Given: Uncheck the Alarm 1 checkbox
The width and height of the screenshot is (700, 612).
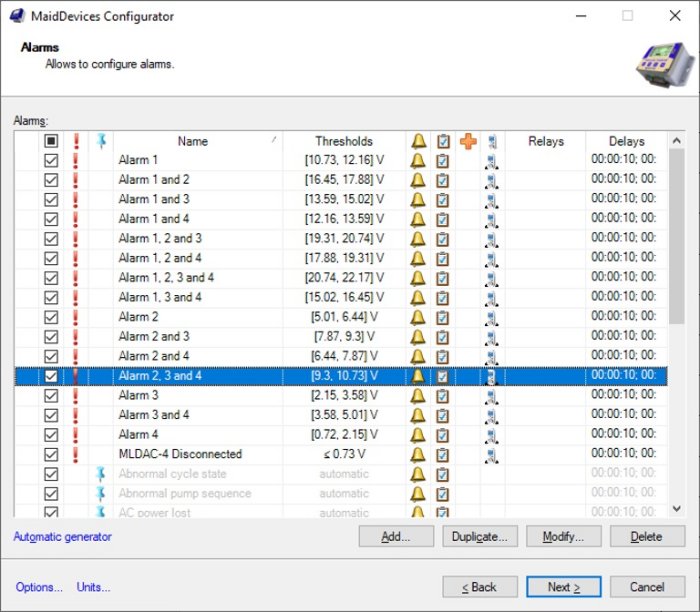Looking at the screenshot, I should click(51, 160).
